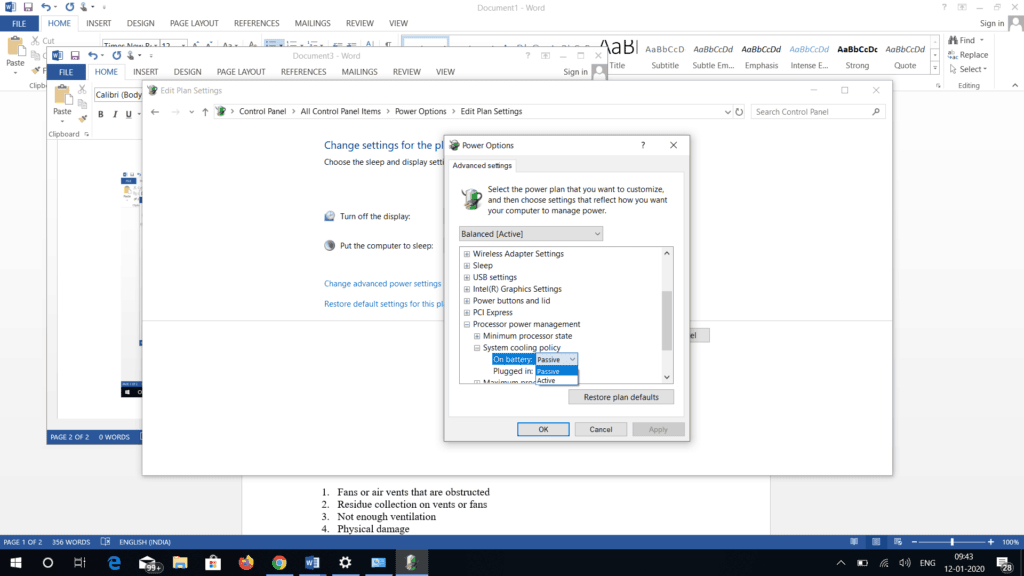Click Restore default settings for this plan link
The height and width of the screenshot is (576, 1024).
click(x=384, y=304)
